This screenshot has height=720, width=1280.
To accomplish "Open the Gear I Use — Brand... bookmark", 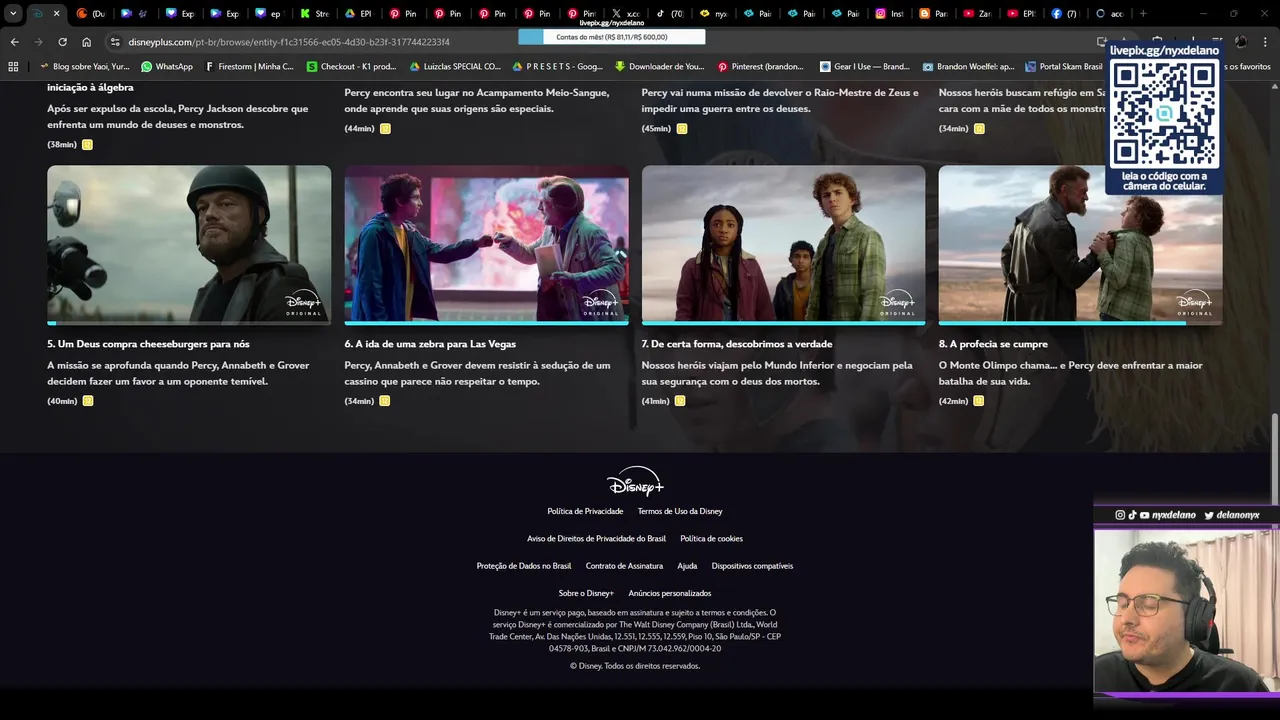I will (x=865, y=66).
